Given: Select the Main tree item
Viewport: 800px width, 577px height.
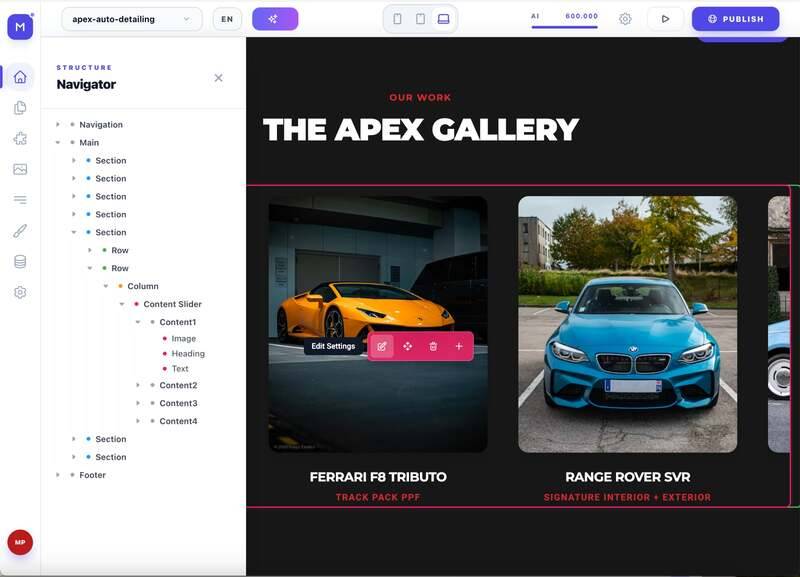Looking at the screenshot, I should (x=89, y=142).
